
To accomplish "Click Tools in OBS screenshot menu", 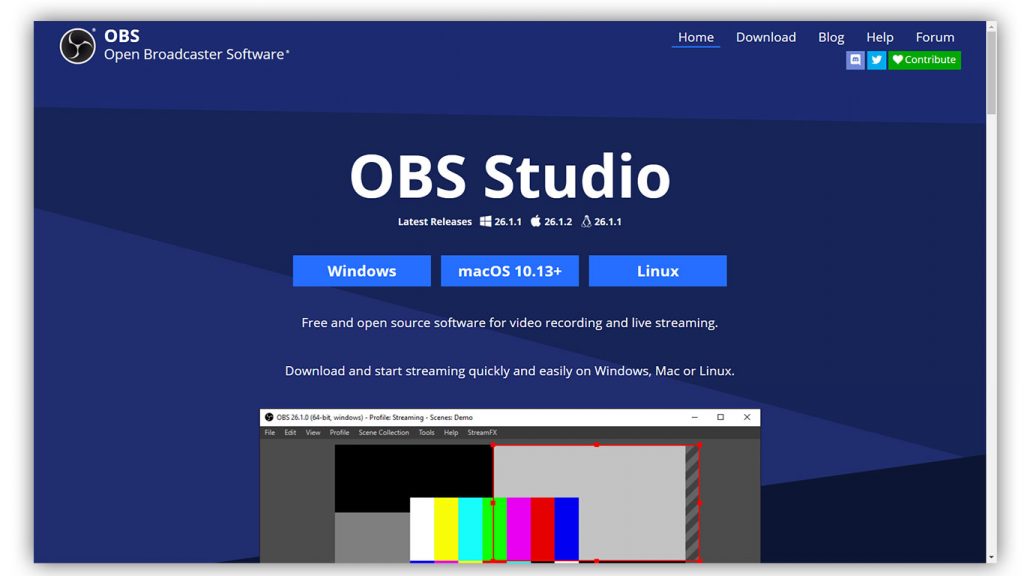I will pyautogui.click(x=426, y=432).
